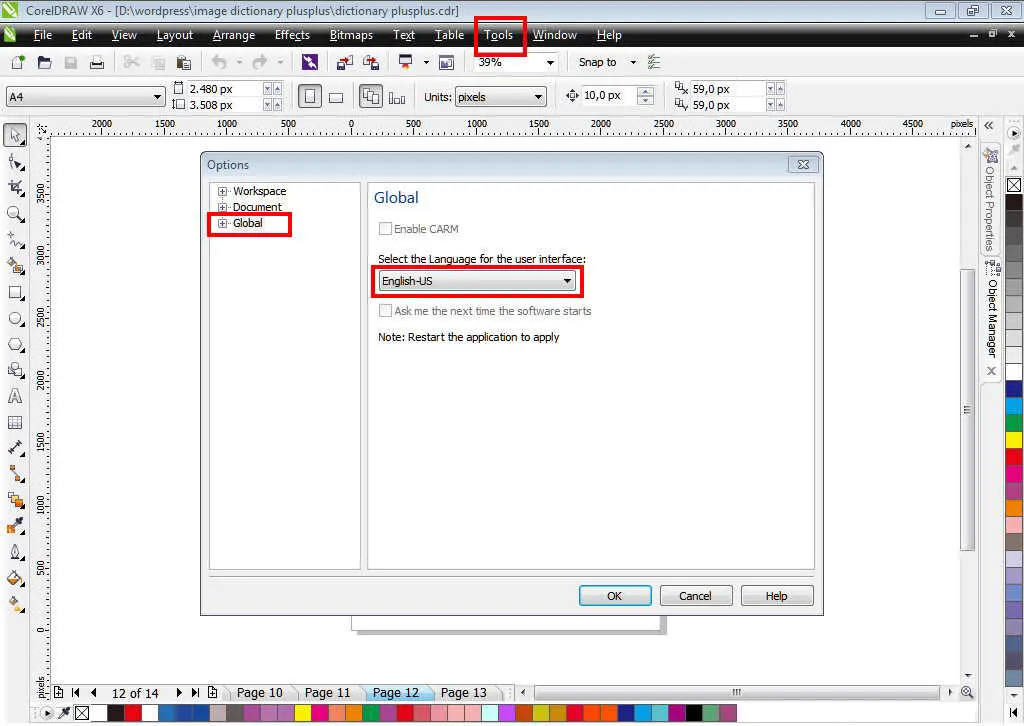Expand the Workspace tree node
The height and width of the screenshot is (726, 1024).
tap(222, 191)
